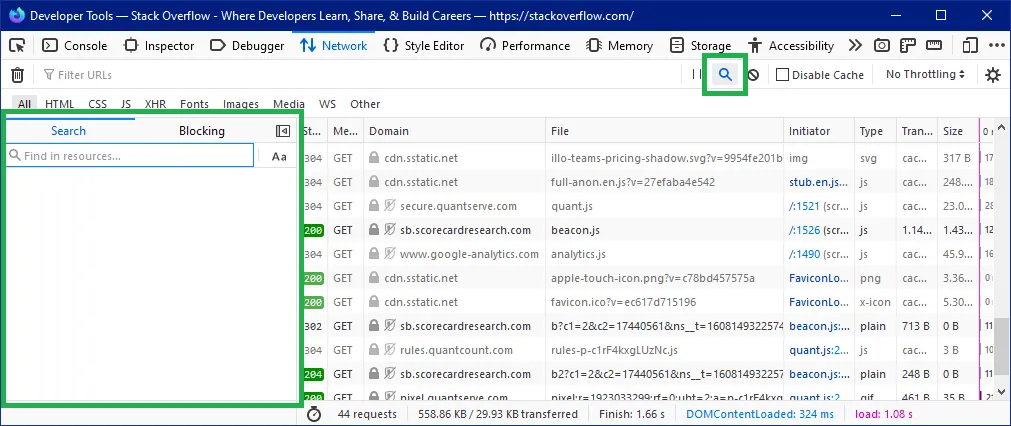1011x426 pixels.
Task: Open the devtools customize menu
Action: [995, 46]
